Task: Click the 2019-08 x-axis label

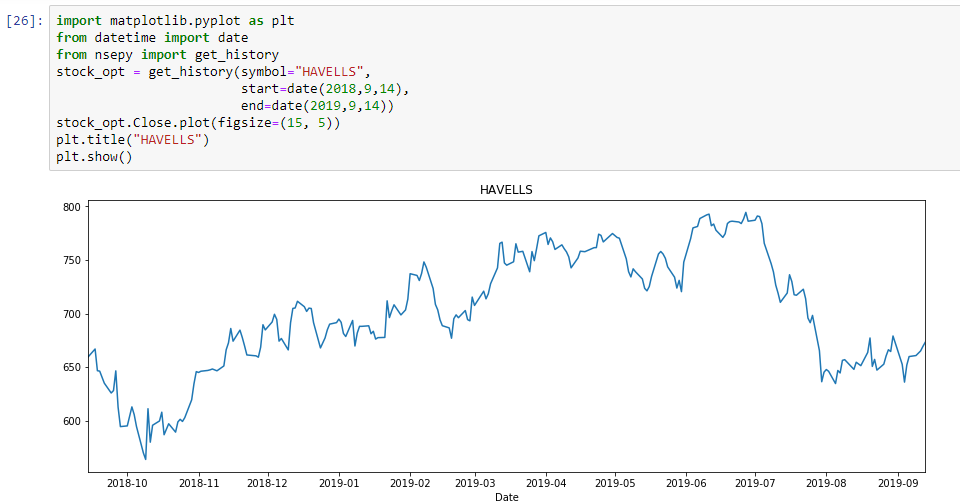Action: [827, 483]
